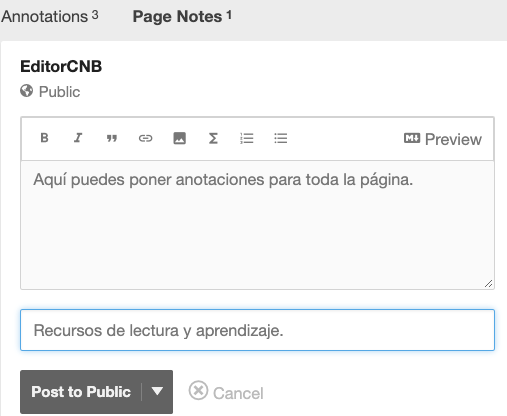This screenshot has height=416, width=507.
Task: Switch to the Annotations tab
Action: tap(50, 16)
